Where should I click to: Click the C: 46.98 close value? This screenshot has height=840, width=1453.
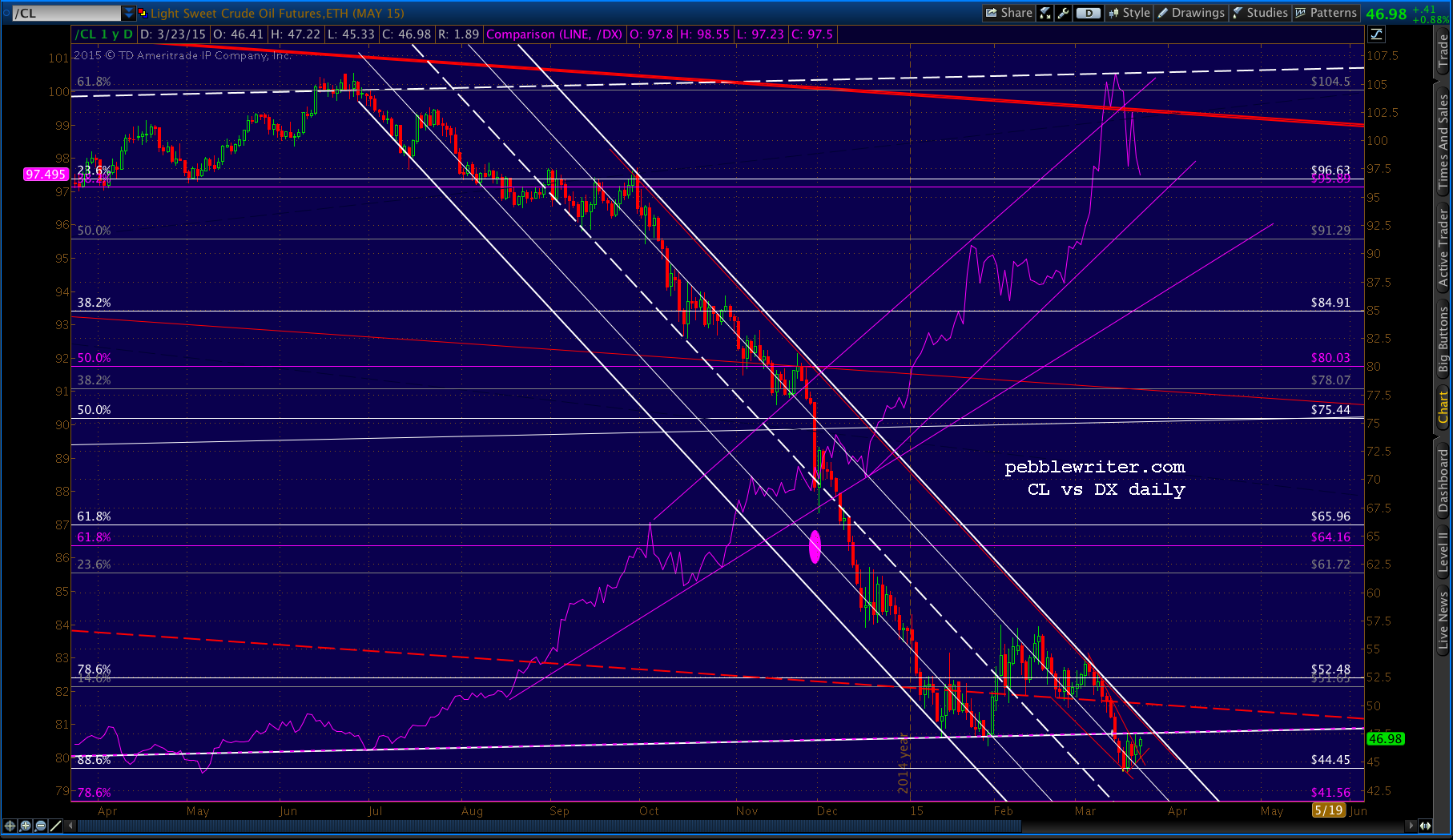407,34
